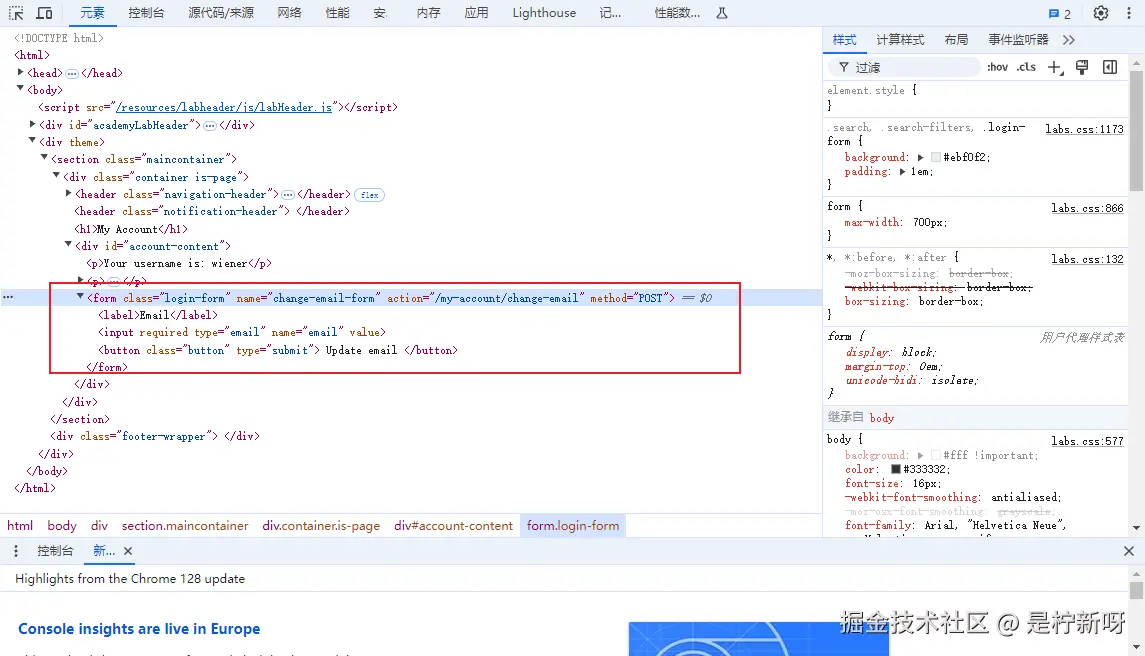This screenshot has height=656, width=1145.
Task: Expand the academyLabHeader div node
Action: [x=32, y=124]
